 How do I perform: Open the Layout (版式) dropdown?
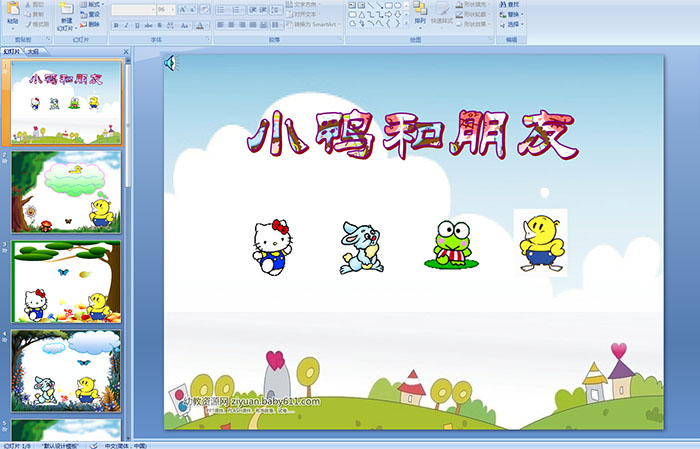(x=92, y=4)
